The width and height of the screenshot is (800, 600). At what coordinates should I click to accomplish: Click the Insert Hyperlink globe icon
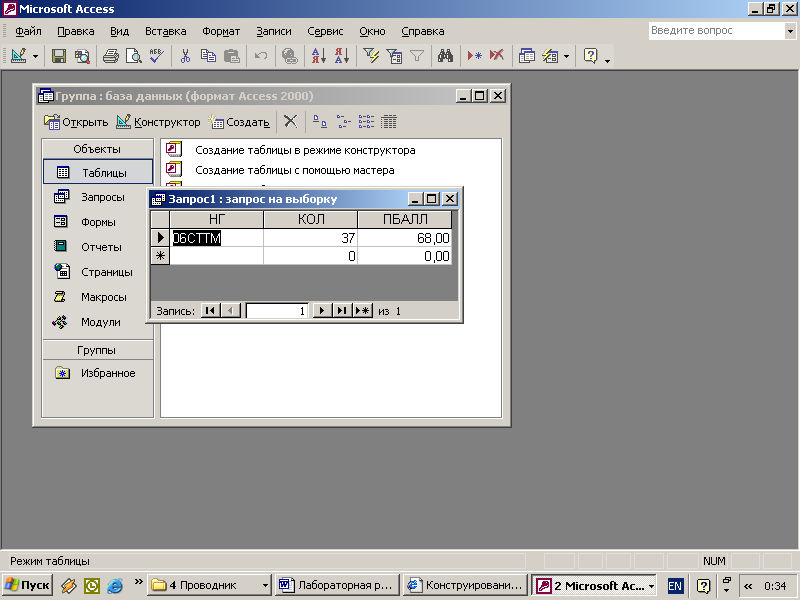(290, 56)
